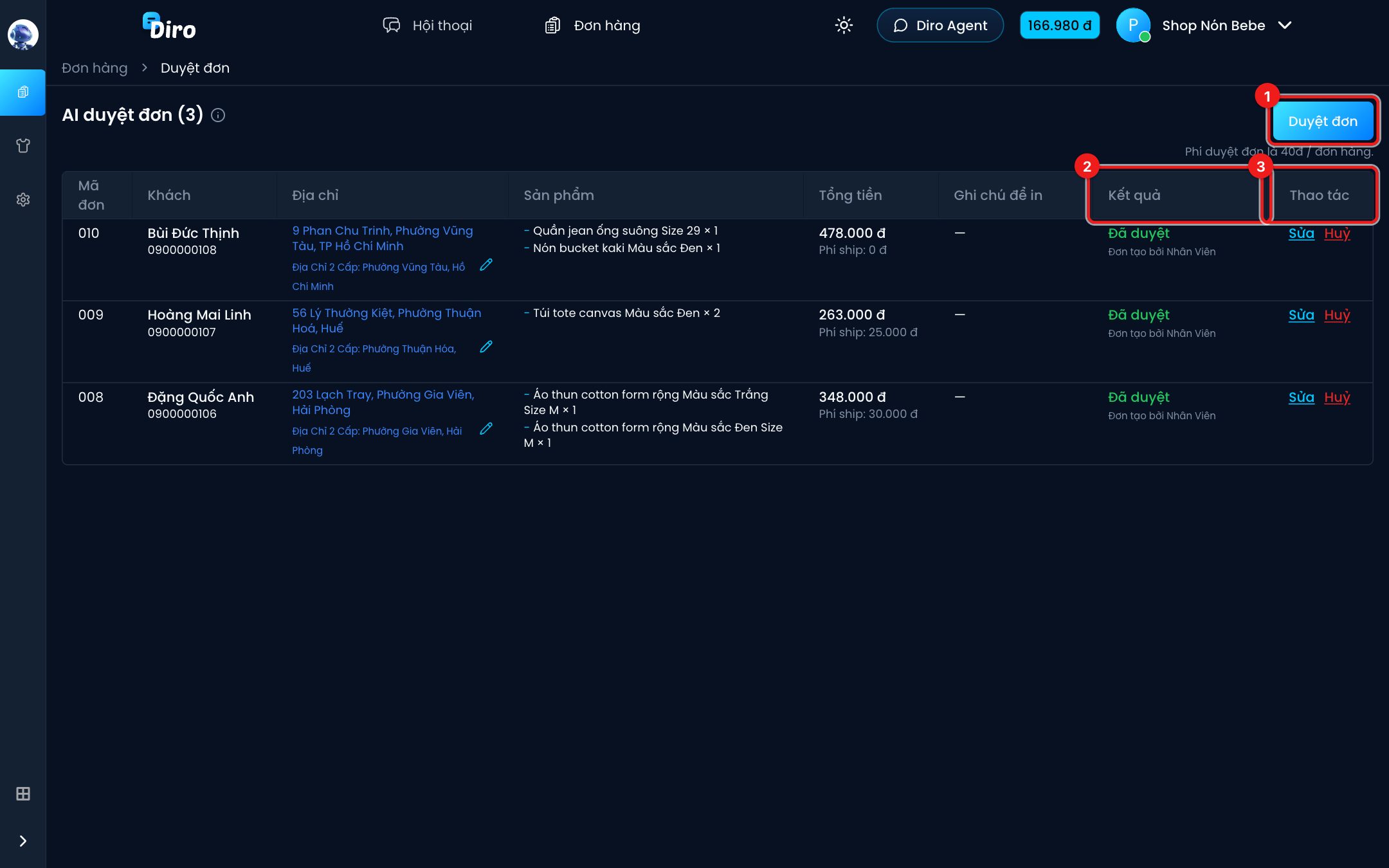Open the settings gear in the sidebar
Viewport: 1389px width, 868px height.
[23, 200]
